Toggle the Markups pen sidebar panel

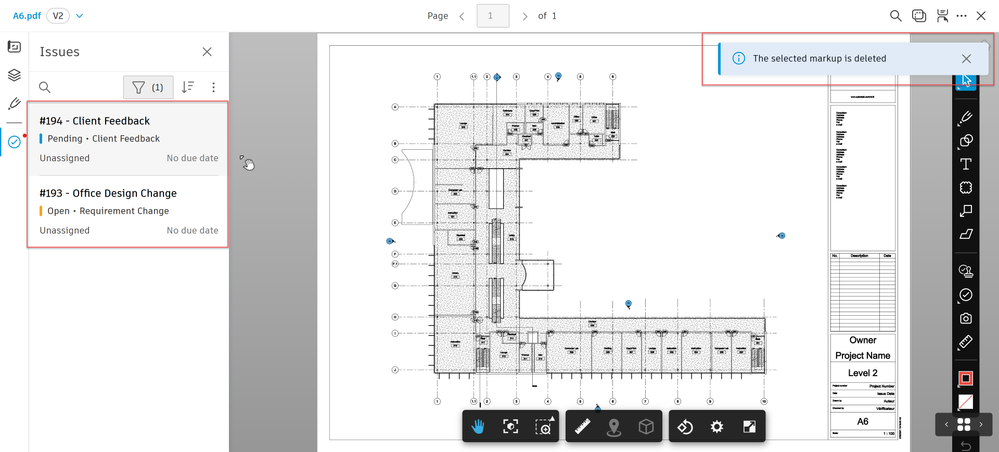click(14, 103)
